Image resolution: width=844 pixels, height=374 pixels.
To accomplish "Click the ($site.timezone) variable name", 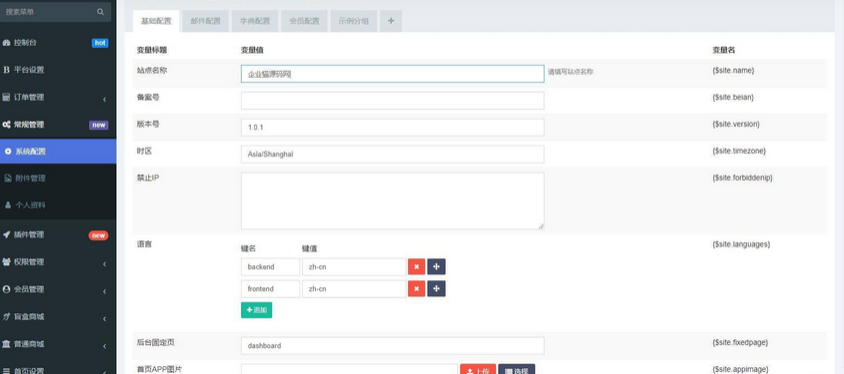I will pos(739,151).
